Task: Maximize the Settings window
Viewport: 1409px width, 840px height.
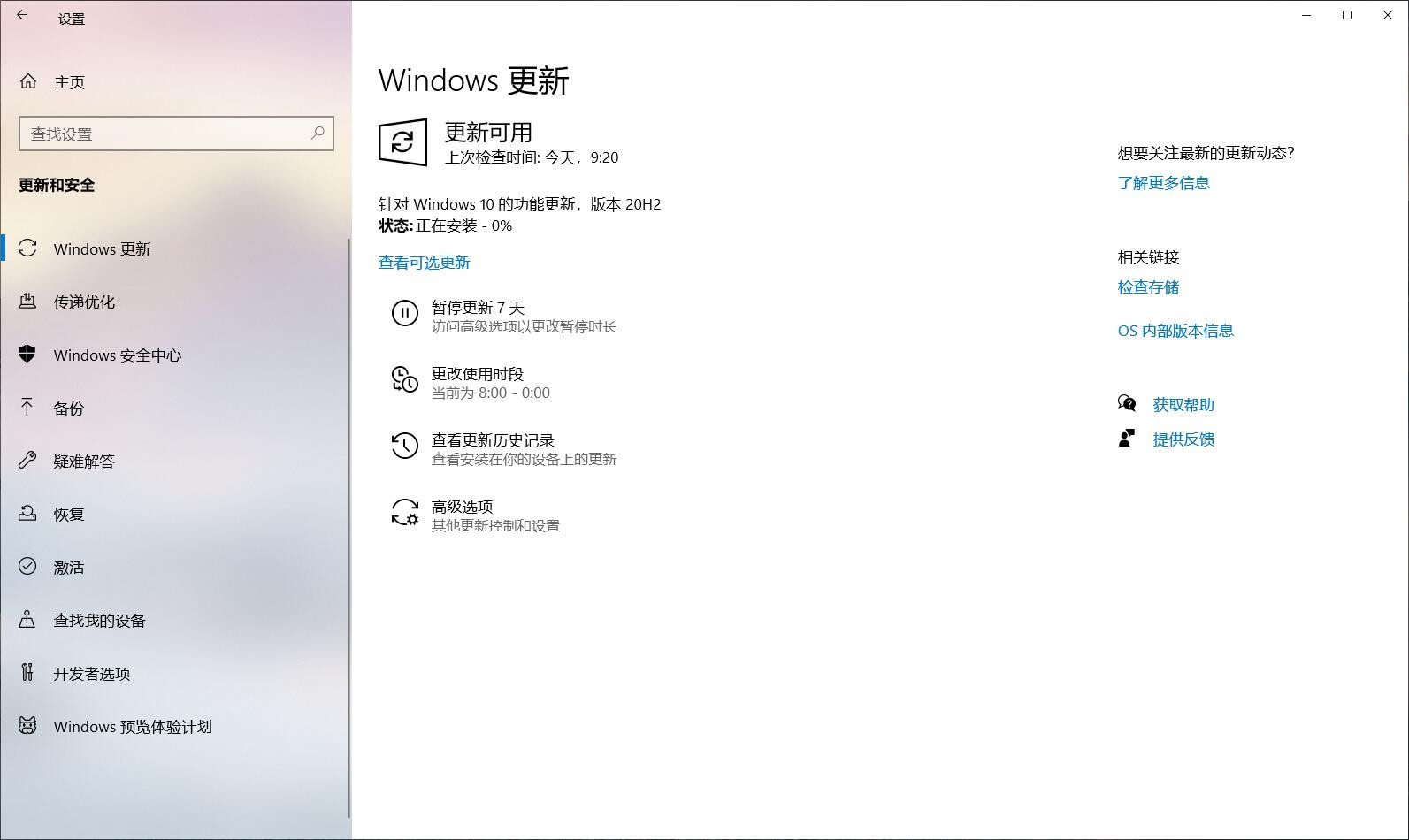Action: click(1347, 15)
